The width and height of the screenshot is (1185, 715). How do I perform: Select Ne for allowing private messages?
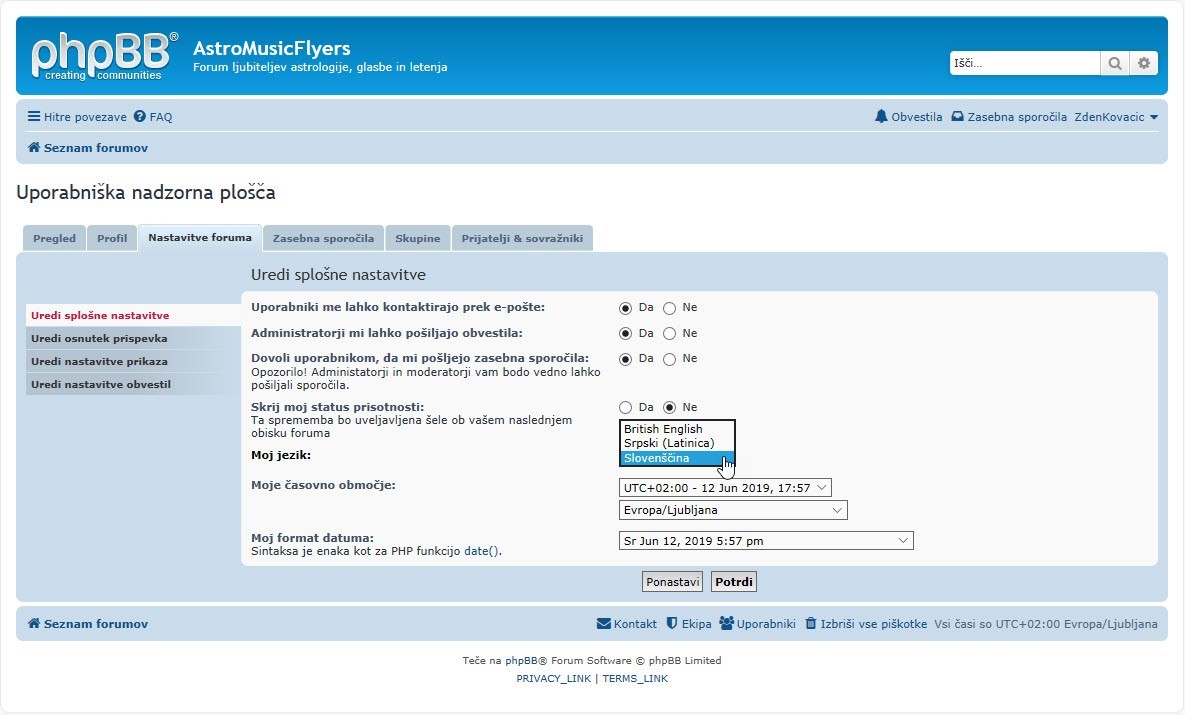tap(669, 360)
